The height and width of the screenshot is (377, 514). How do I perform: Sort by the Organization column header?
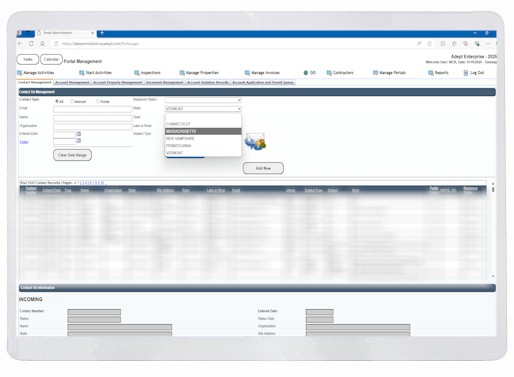(113, 190)
